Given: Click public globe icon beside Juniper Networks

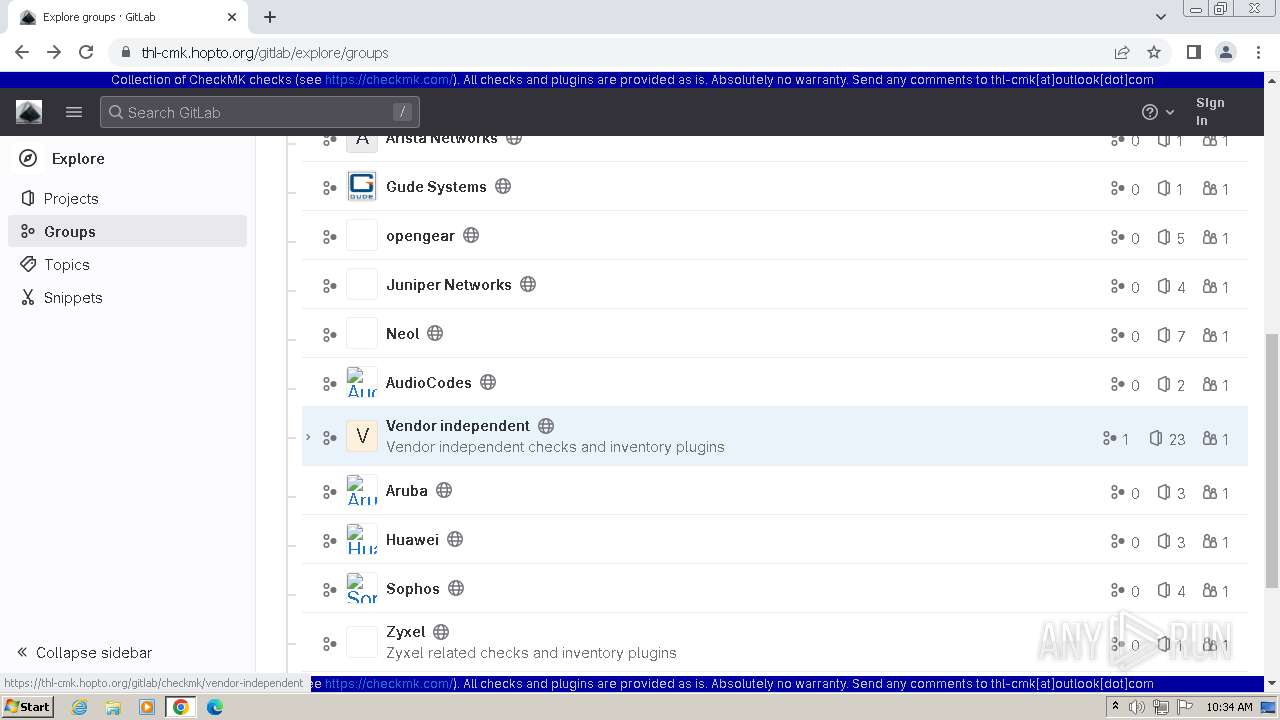Looking at the screenshot, I should pos(528,284).
